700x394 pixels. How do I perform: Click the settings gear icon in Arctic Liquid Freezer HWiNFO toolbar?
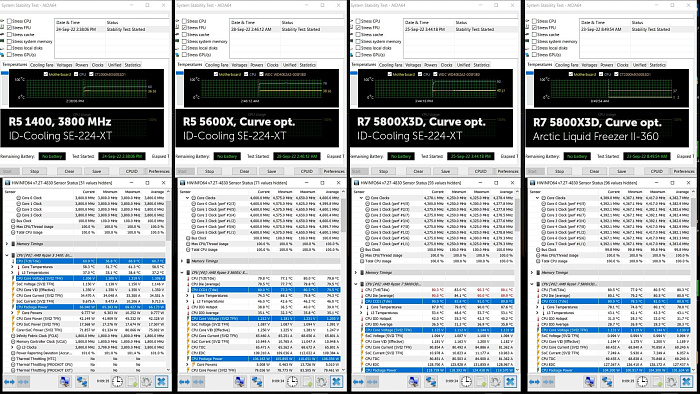[671, 381]
